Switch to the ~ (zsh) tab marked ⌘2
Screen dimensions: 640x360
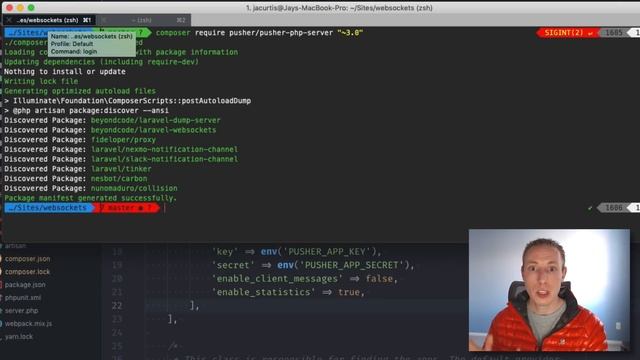(x=143, y=20)
